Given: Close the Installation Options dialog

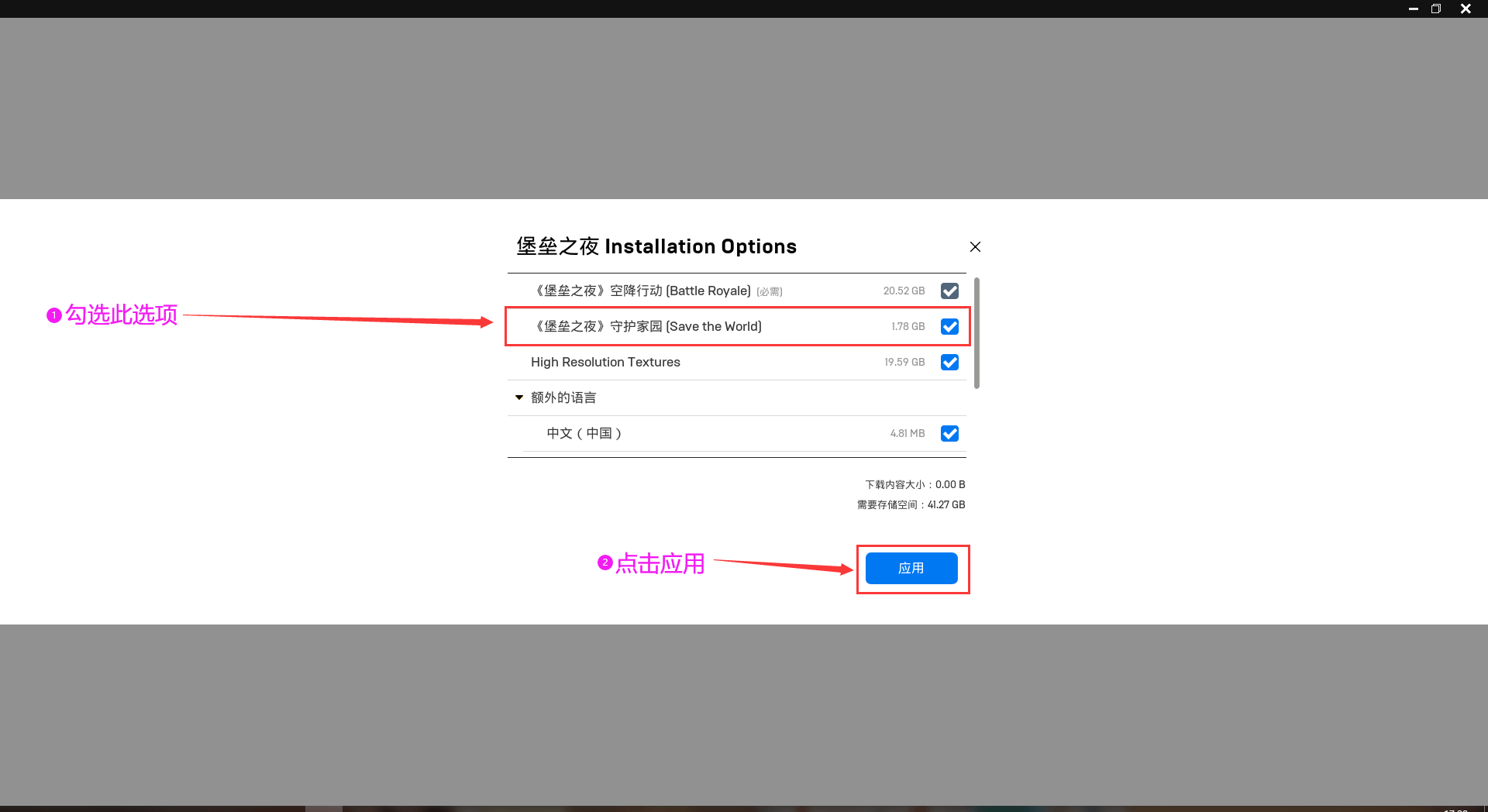Looking at the screenshot, I should 975,246.
